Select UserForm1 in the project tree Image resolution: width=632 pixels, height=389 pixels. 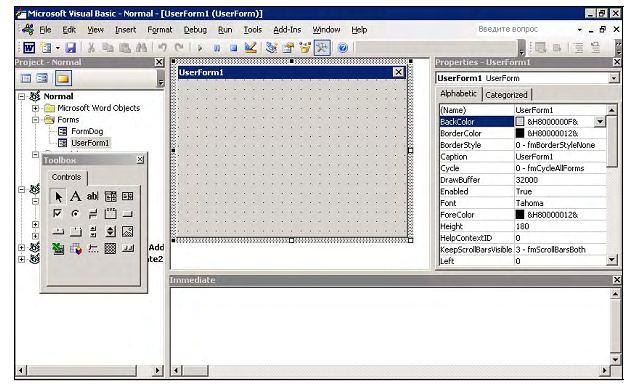pyautogui.click(x=90, y=143)
